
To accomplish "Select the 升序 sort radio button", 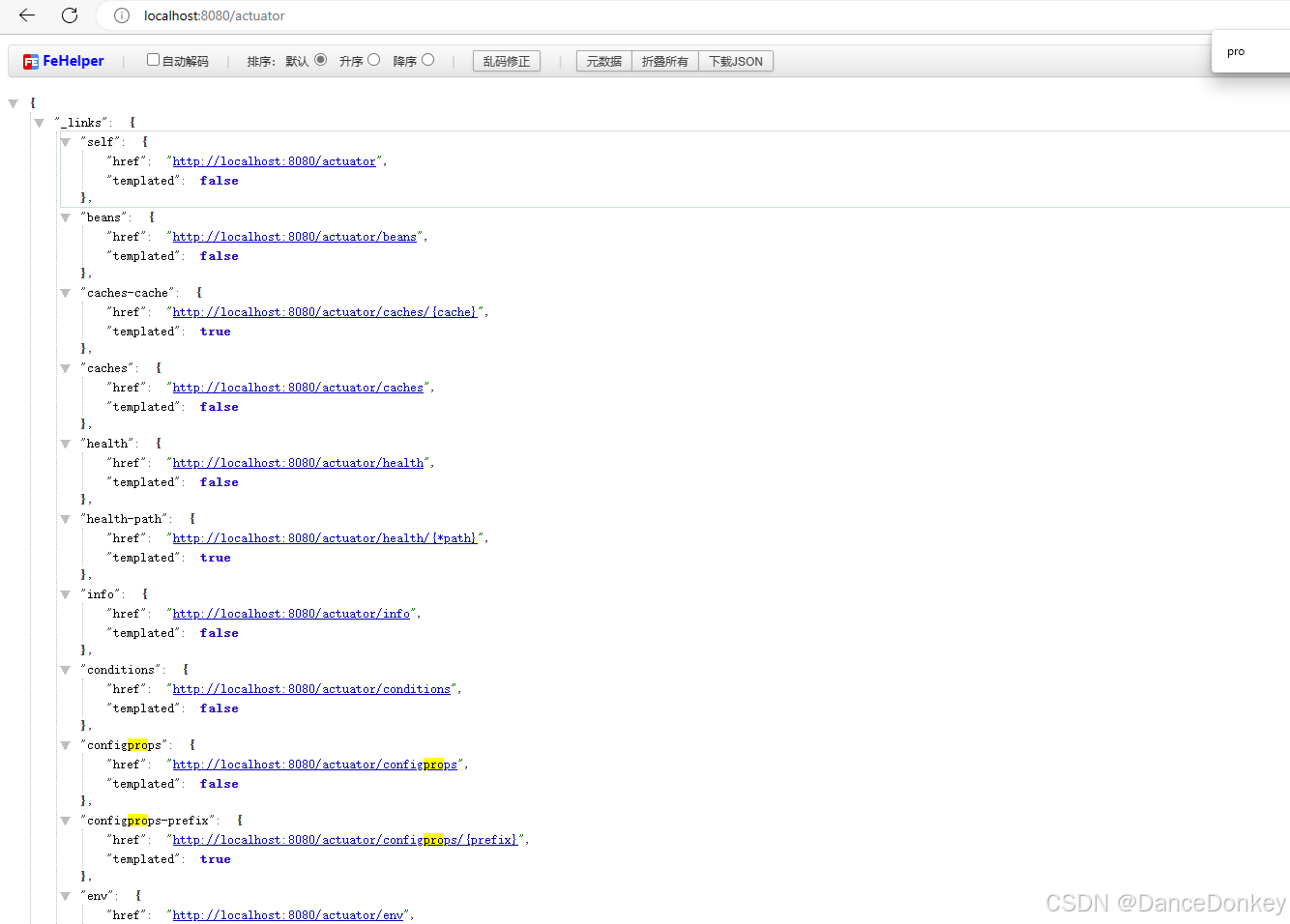I will click(374, 60).
